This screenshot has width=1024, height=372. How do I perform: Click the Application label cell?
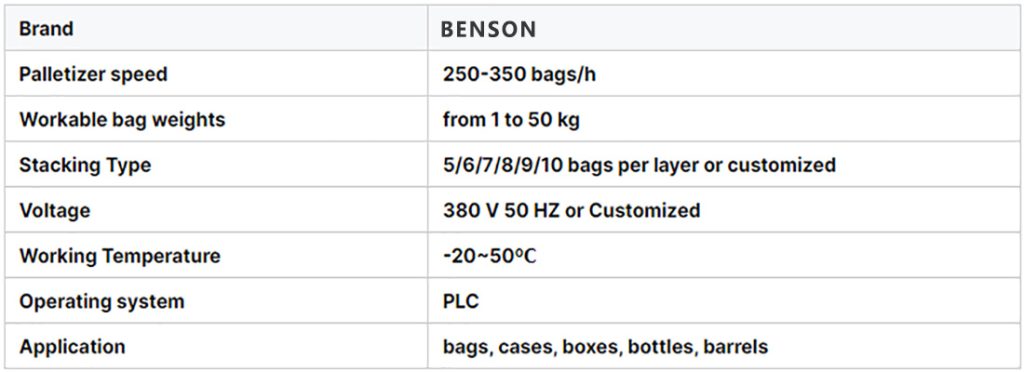pyautogui.click(x=216, y=347)
